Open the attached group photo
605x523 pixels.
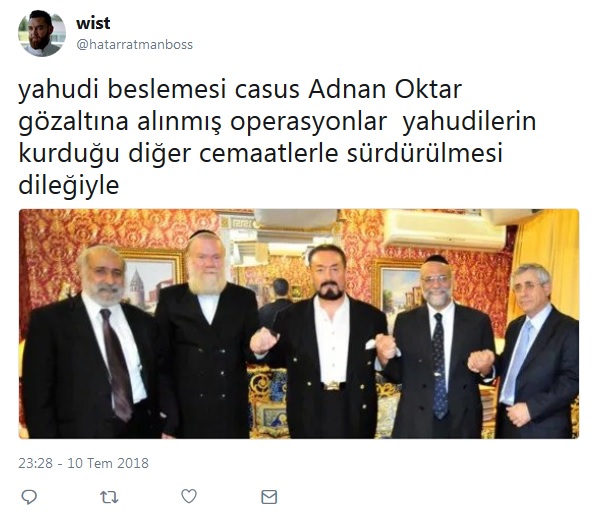point(299,323)
